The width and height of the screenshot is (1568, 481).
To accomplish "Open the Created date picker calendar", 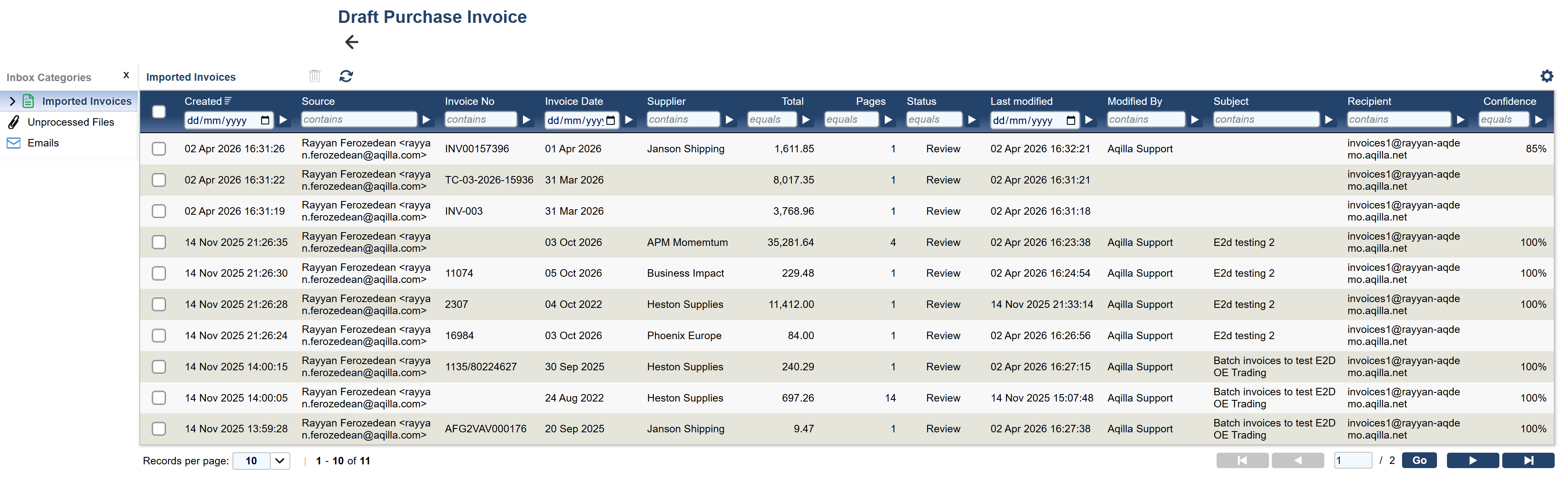I will [x=265, y=121].
